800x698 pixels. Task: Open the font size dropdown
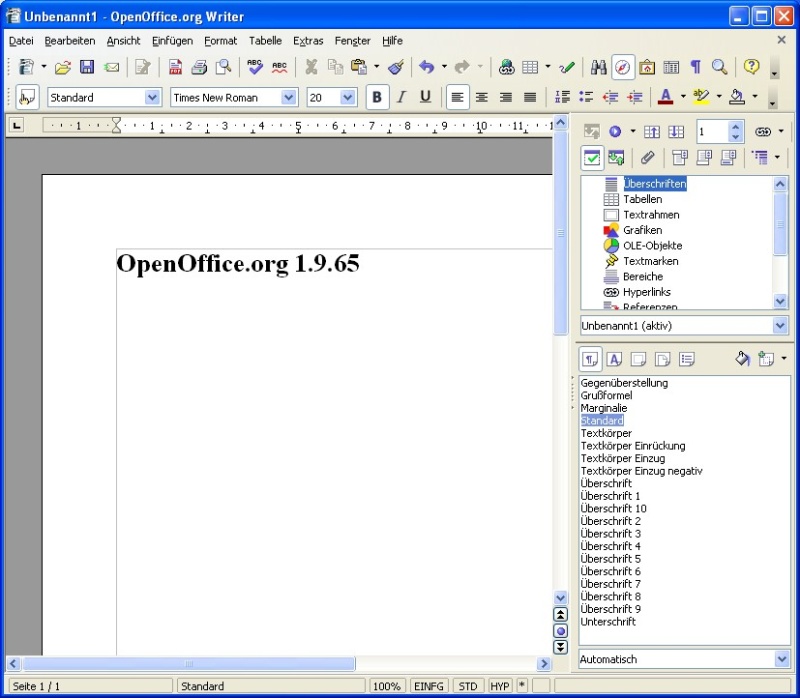348,97
